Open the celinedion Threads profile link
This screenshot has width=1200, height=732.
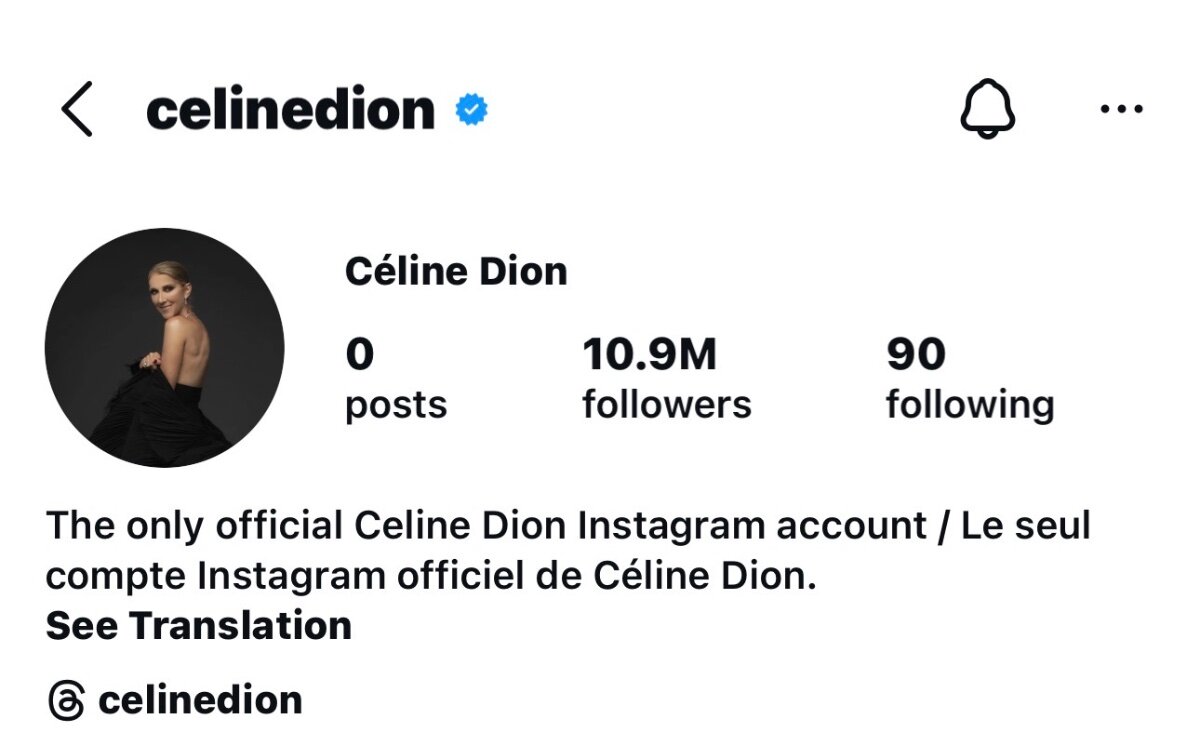pos(200,700)
